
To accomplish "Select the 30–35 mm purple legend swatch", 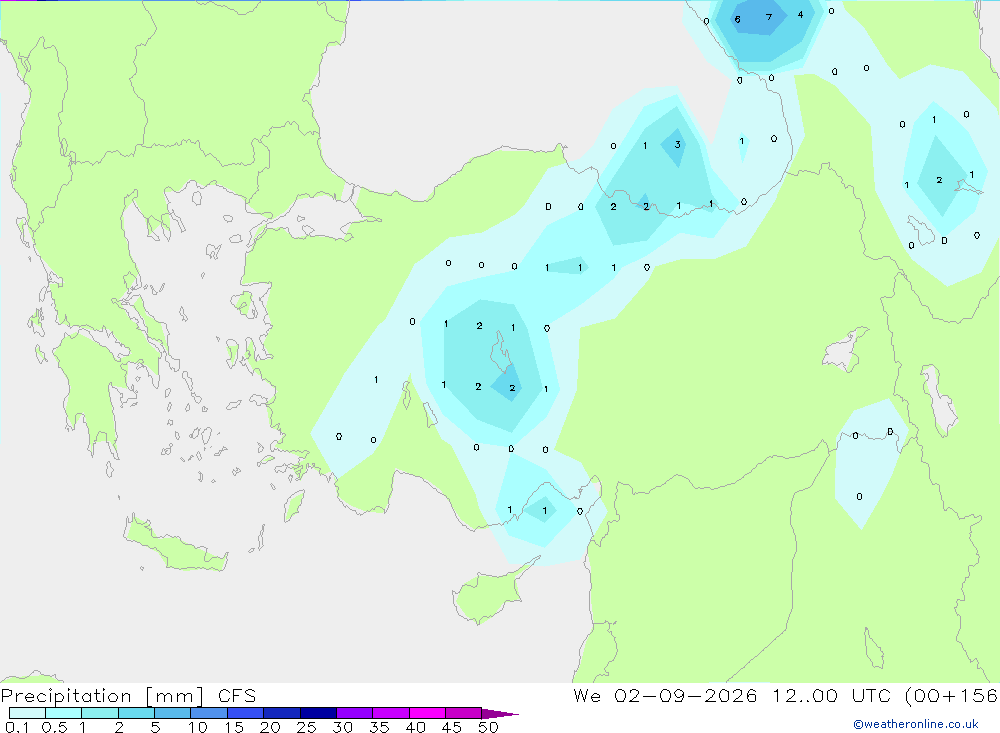I will 355,713.
